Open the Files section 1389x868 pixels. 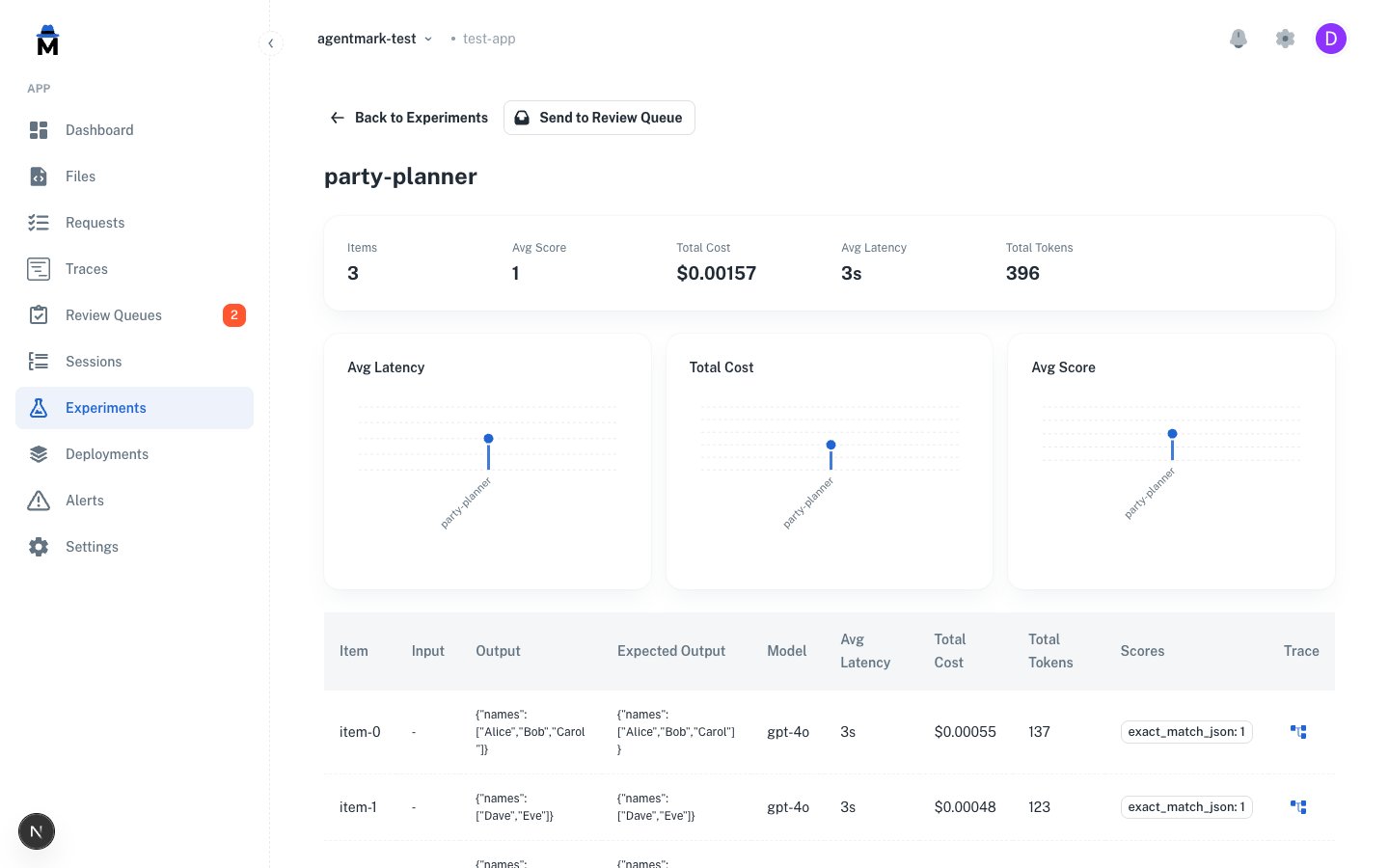click(134, 176)
